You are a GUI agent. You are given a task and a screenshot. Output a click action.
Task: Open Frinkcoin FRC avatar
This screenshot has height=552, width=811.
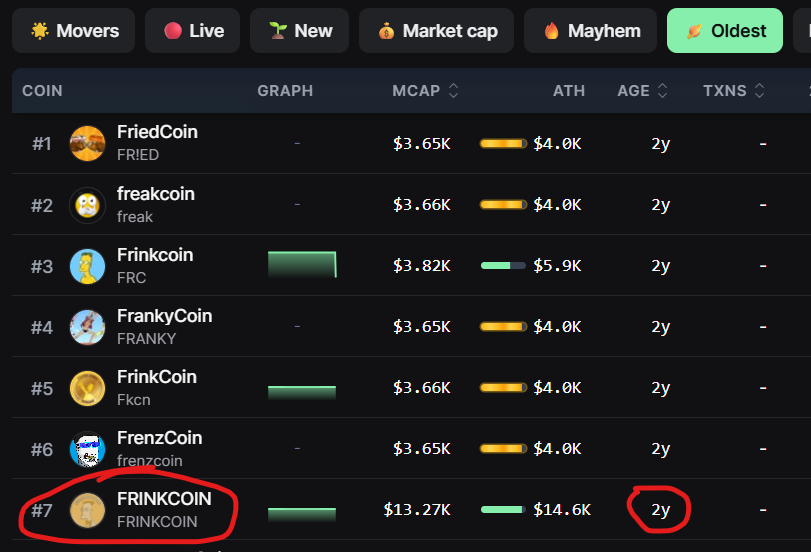pyautogui.click(x=87, y=266)
